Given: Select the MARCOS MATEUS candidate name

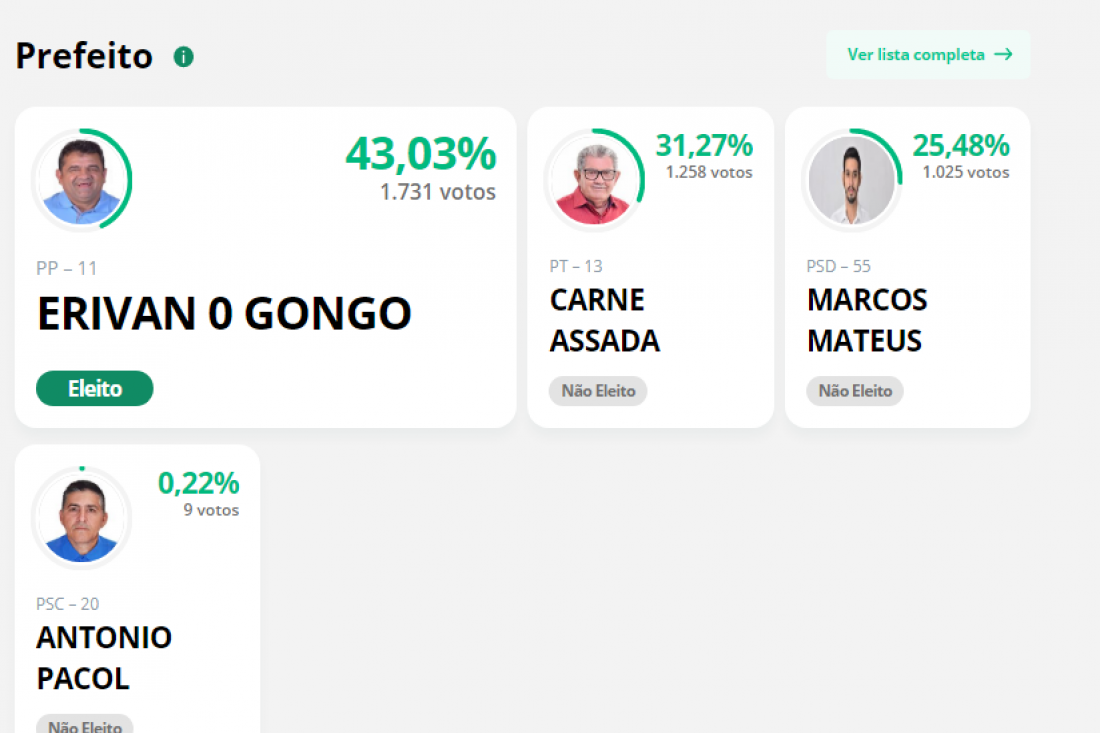Looking at the screenshot, I should (x=867, y=321).
